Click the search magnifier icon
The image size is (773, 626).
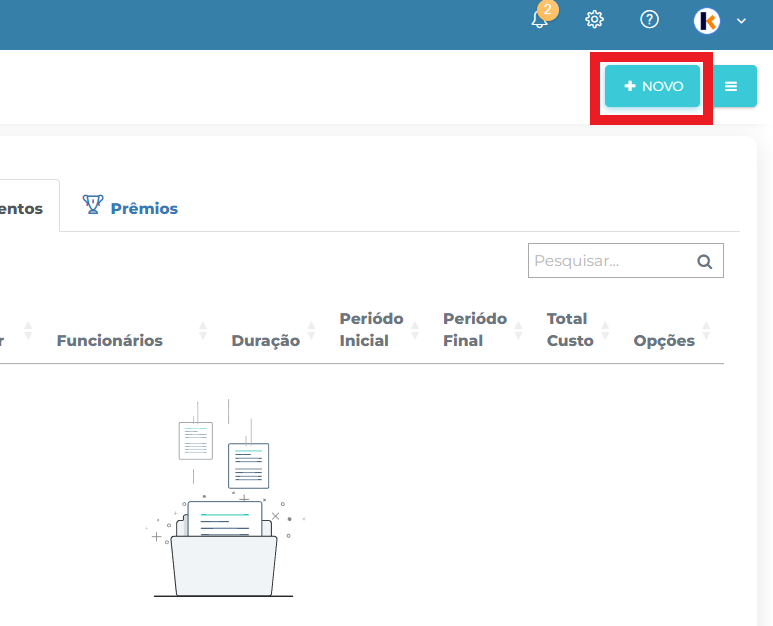coord(704,261)
